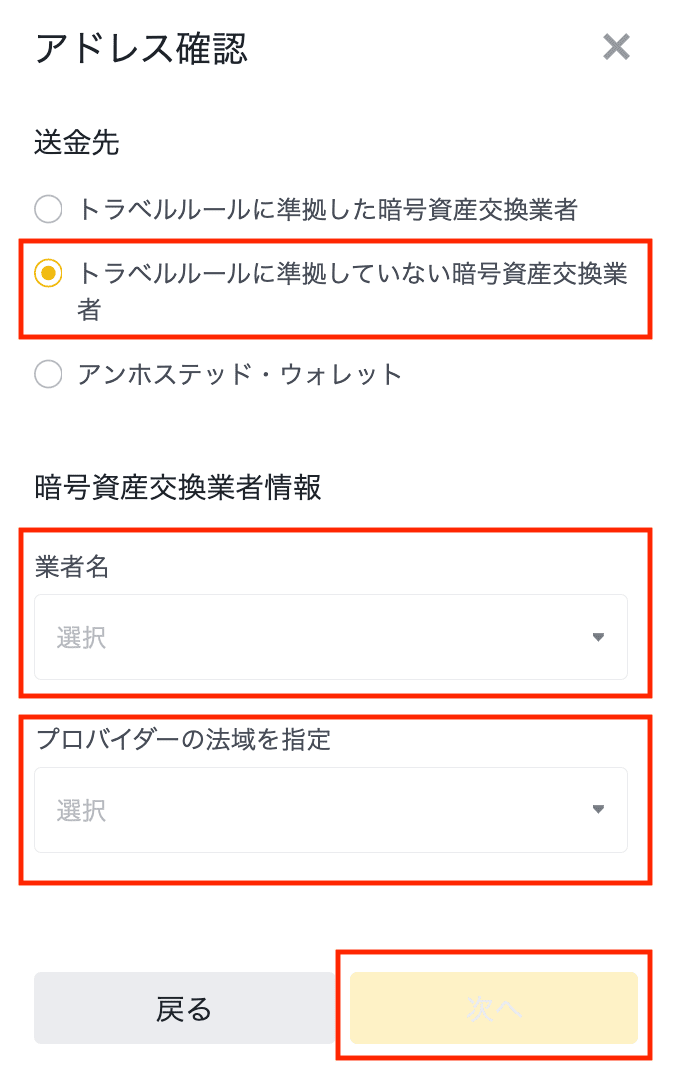Screen dimensions: 676x1074
Task: Select the トラベルルールに準拠した暗号資産交換業者 radio button
Action: pos(48,209)
